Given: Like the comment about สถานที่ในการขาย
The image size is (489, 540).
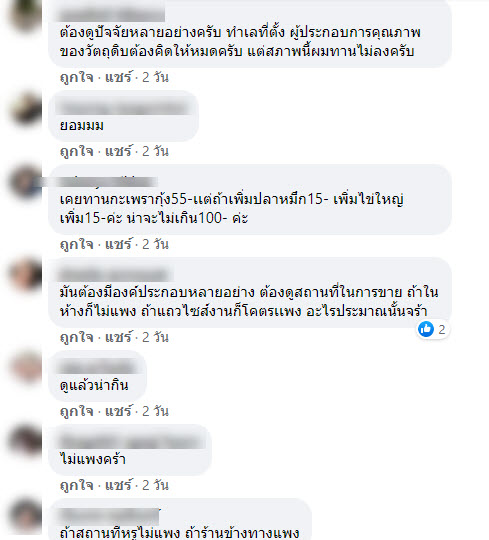Looking at the screenshot, I should 76,337.
